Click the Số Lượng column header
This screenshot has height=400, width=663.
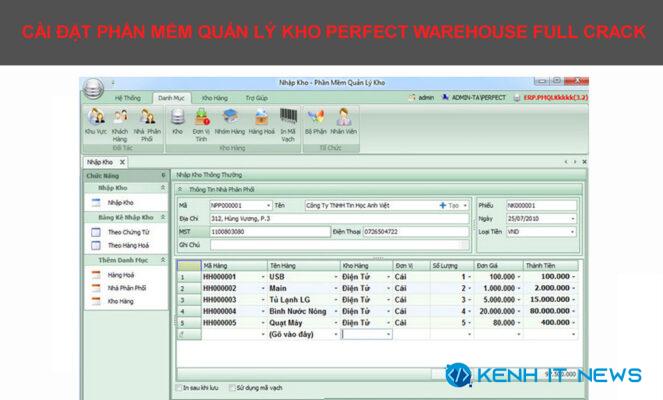click(x=452, y=266)
